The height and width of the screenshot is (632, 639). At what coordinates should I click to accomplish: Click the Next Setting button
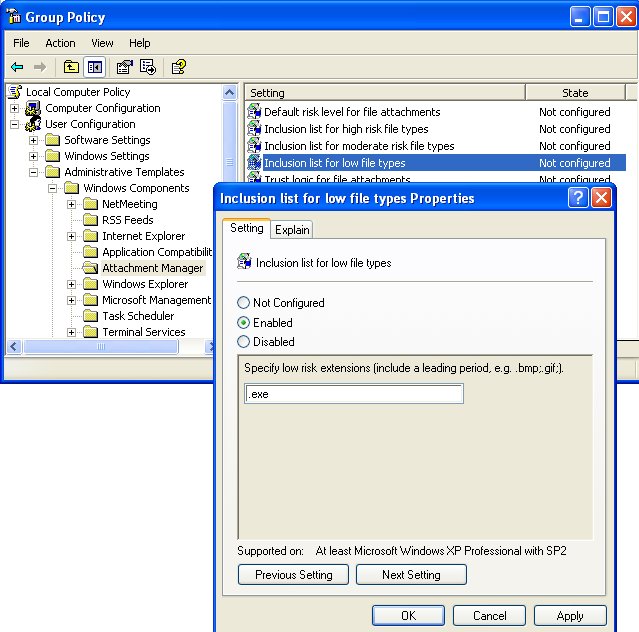(411, 575)
